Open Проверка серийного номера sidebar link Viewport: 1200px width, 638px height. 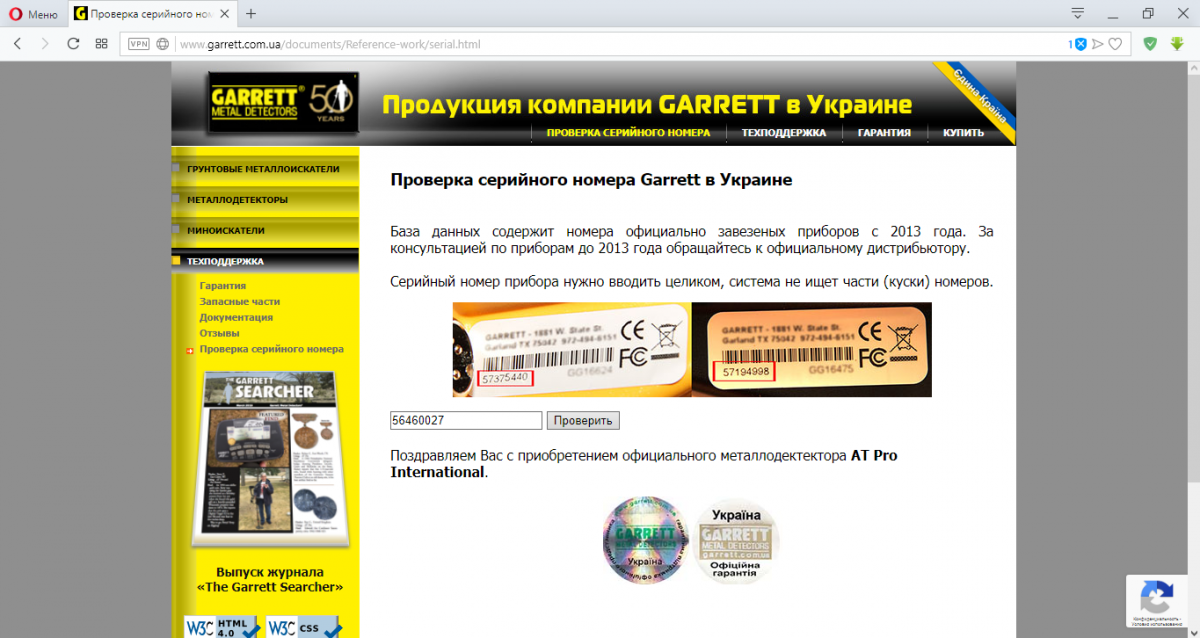pyautogui.click(x=271, y=349)
